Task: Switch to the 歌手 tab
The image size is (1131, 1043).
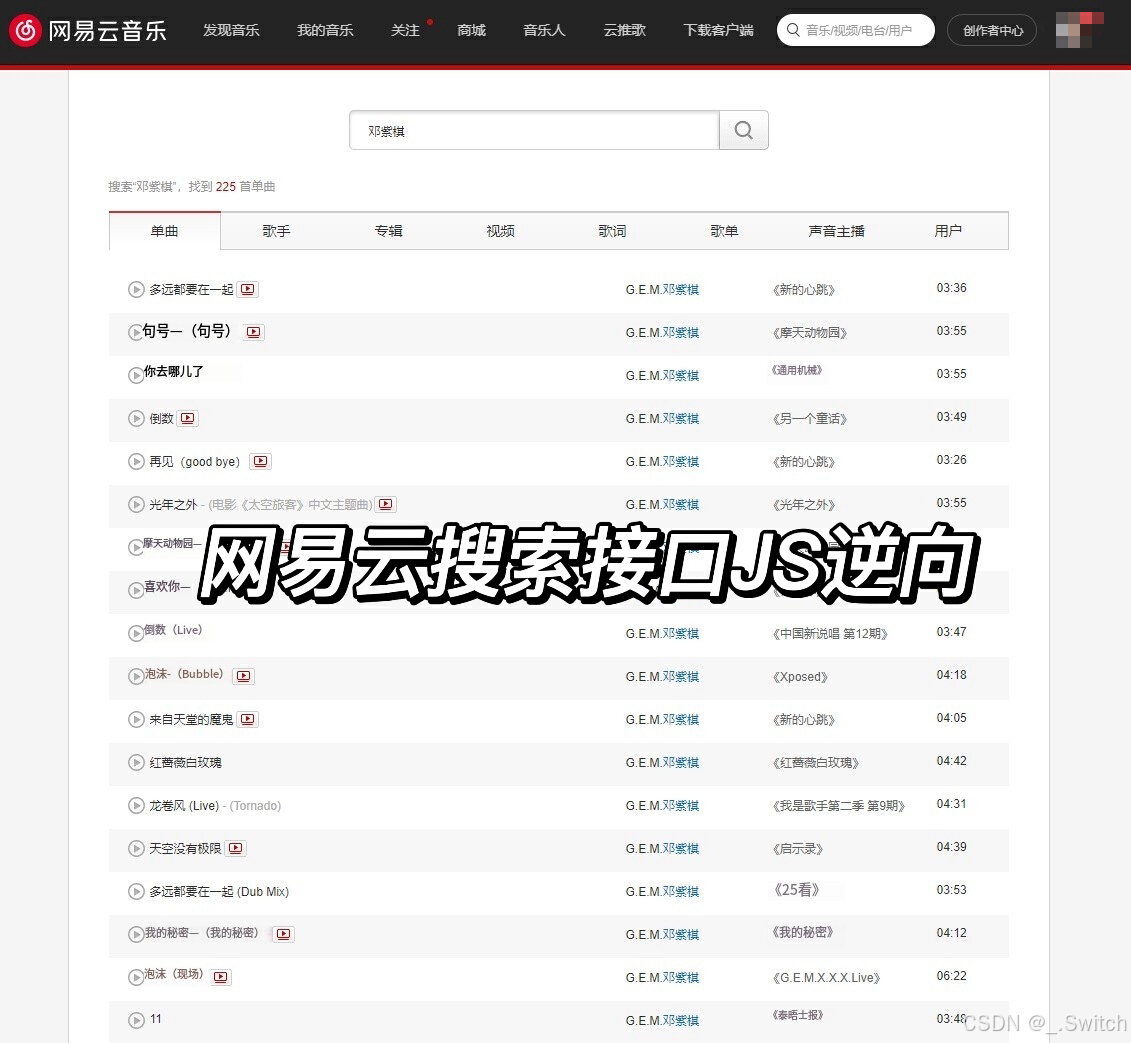Action: [276, 231]
